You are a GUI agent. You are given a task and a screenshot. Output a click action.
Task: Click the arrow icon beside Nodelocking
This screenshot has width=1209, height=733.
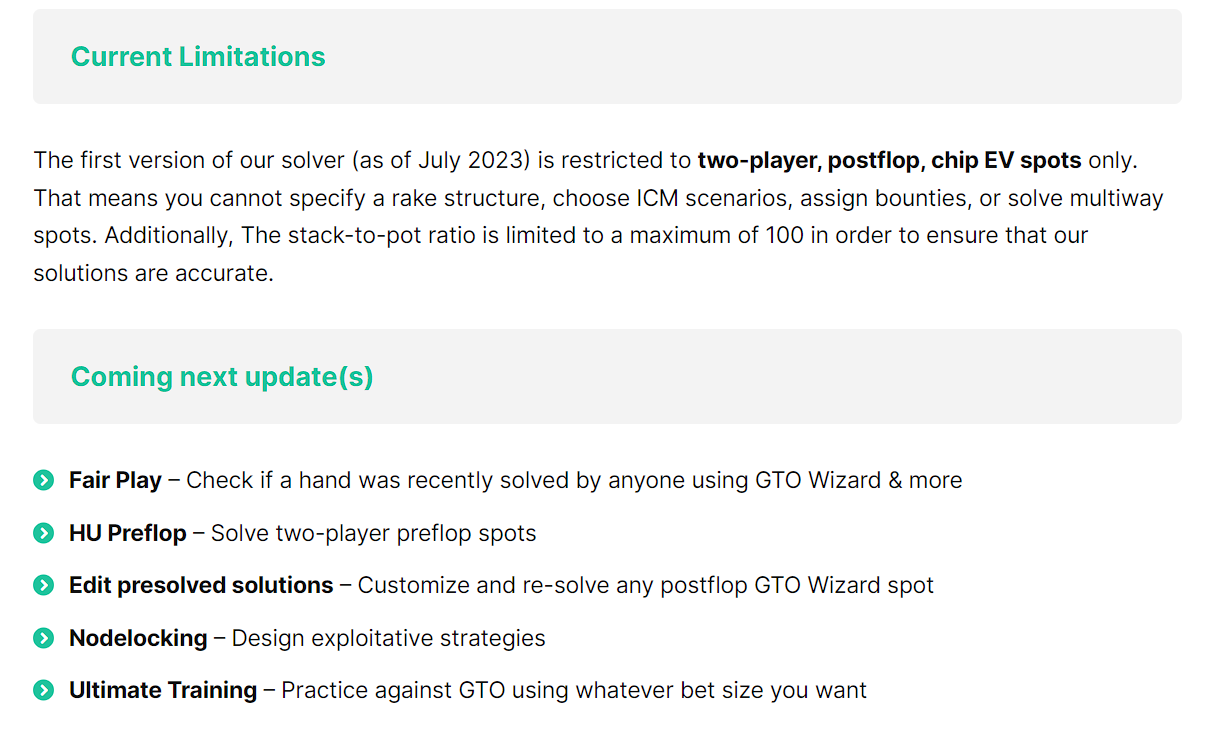[43, 638]
